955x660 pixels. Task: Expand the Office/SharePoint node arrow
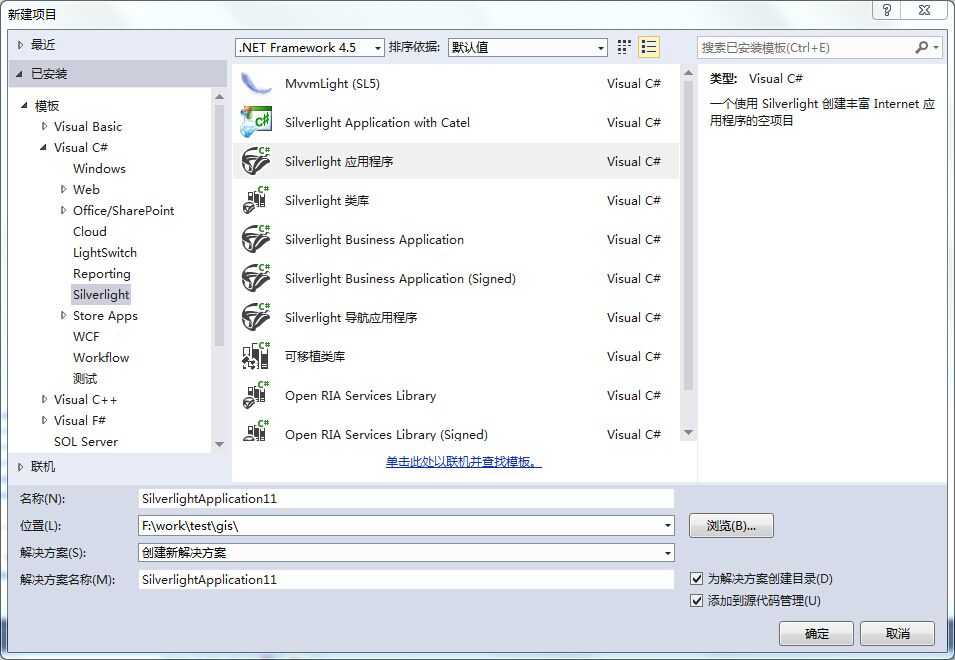(63, 210)
